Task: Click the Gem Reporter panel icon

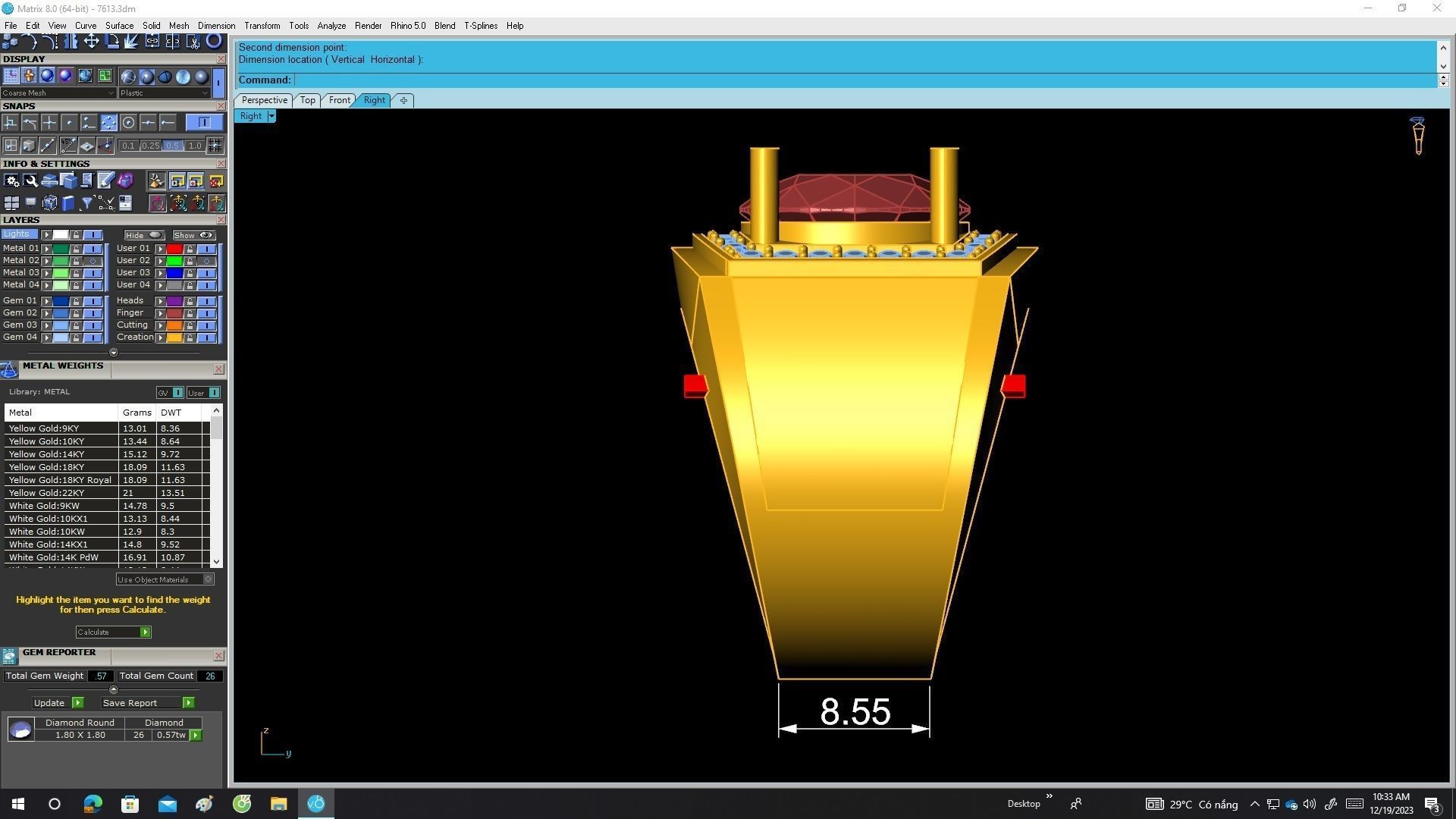Action: pos(9,656)
